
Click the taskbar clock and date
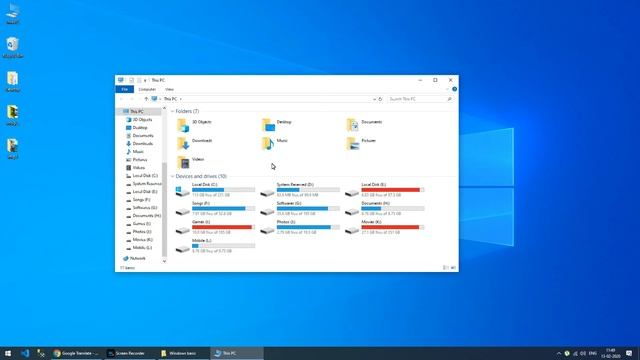coord(611,353)
